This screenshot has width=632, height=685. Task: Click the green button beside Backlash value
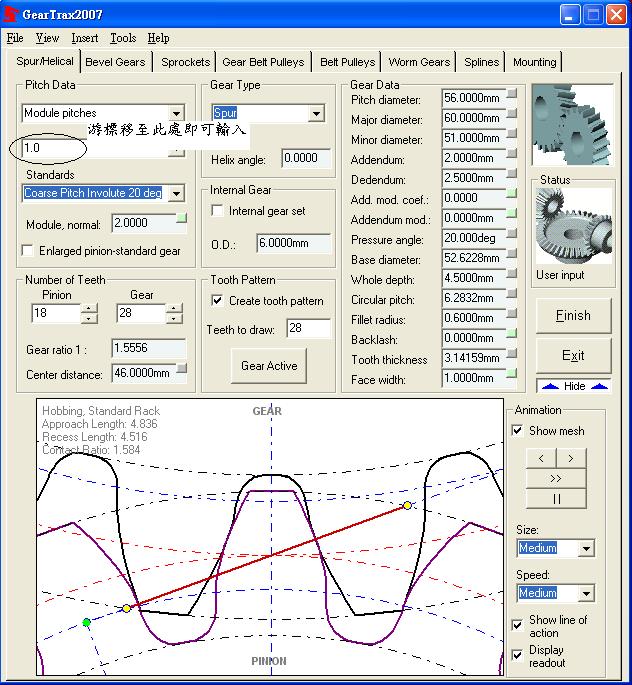tap(511, 333)
